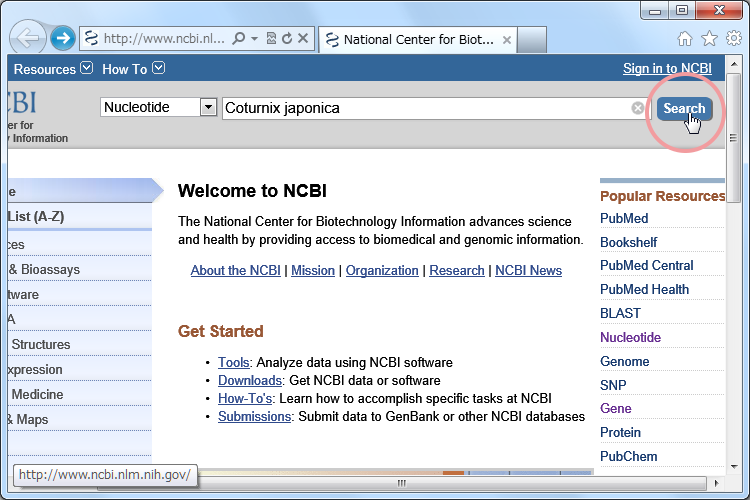This screenshot has height=500, width=750.
Task: Click Sign in to NCBI link
Action: point(667,68)
